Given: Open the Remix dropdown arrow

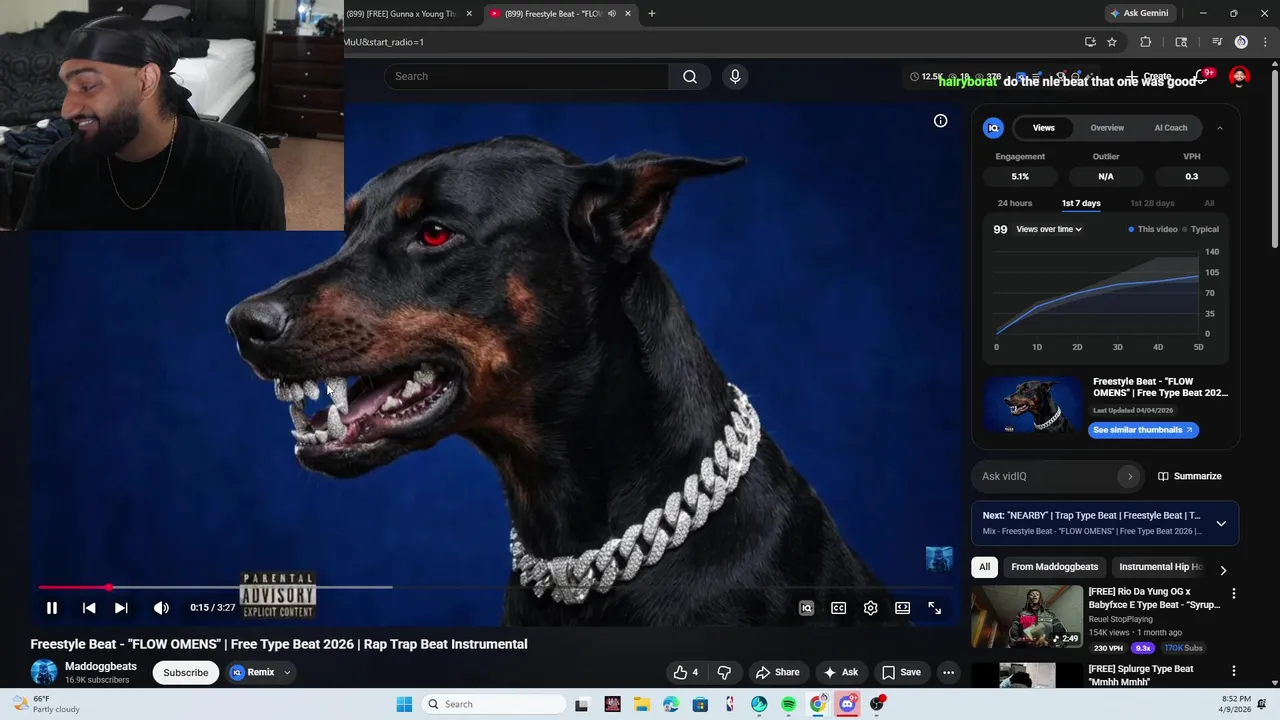Looking at the screenshot, I should pos(287,672).
